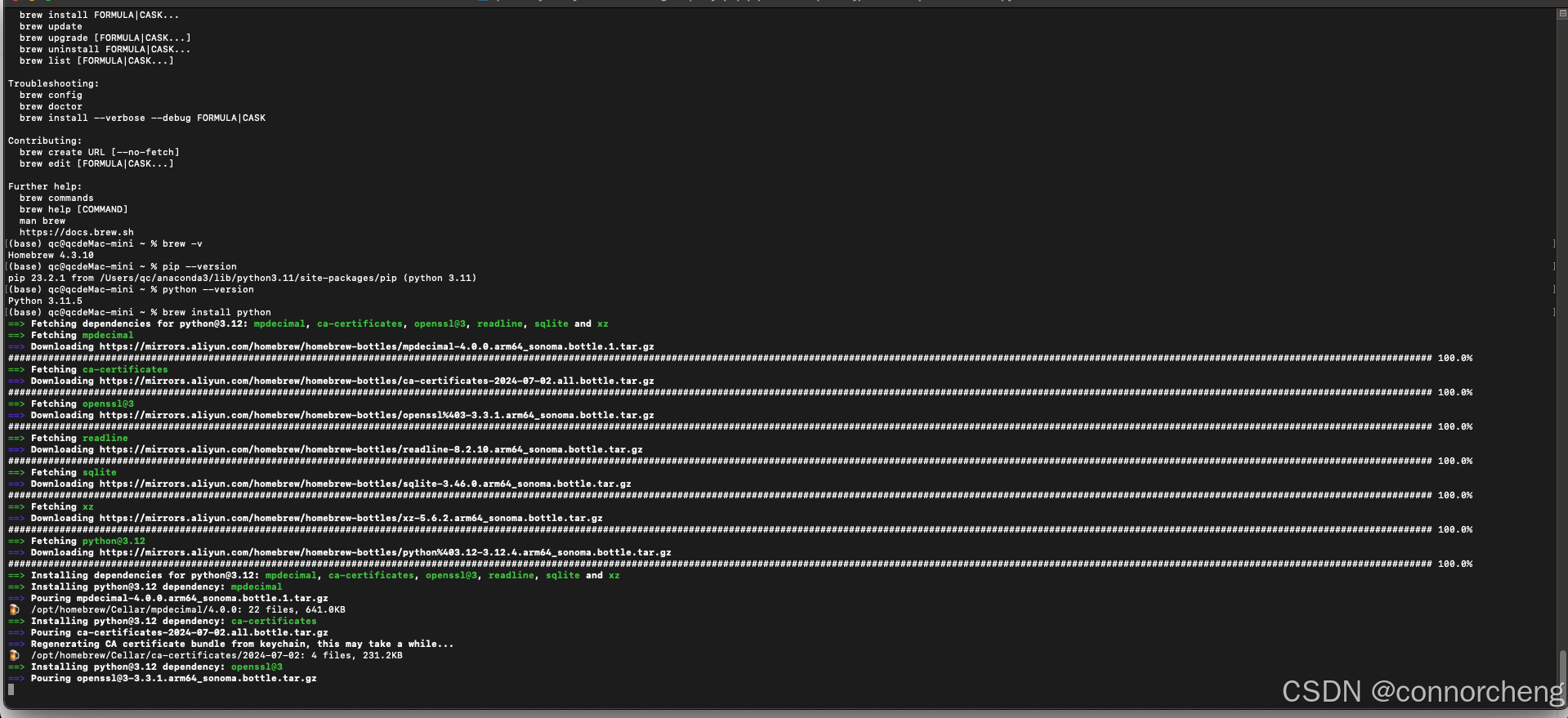The image size is (1568, 718).
Task: Click the arrow marker before 'Fetching python@3.12' line
Action: click(16, 541)
